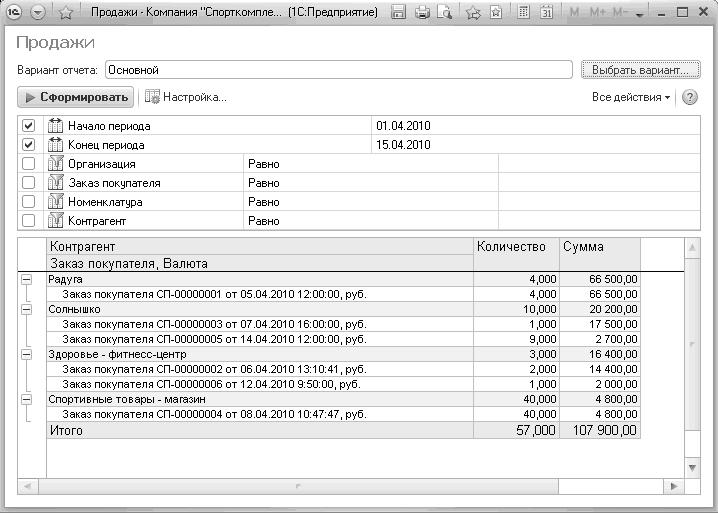Open the 1C main menu logo icon
Viewport: 718px width, 513px height.
pos(14,12)
